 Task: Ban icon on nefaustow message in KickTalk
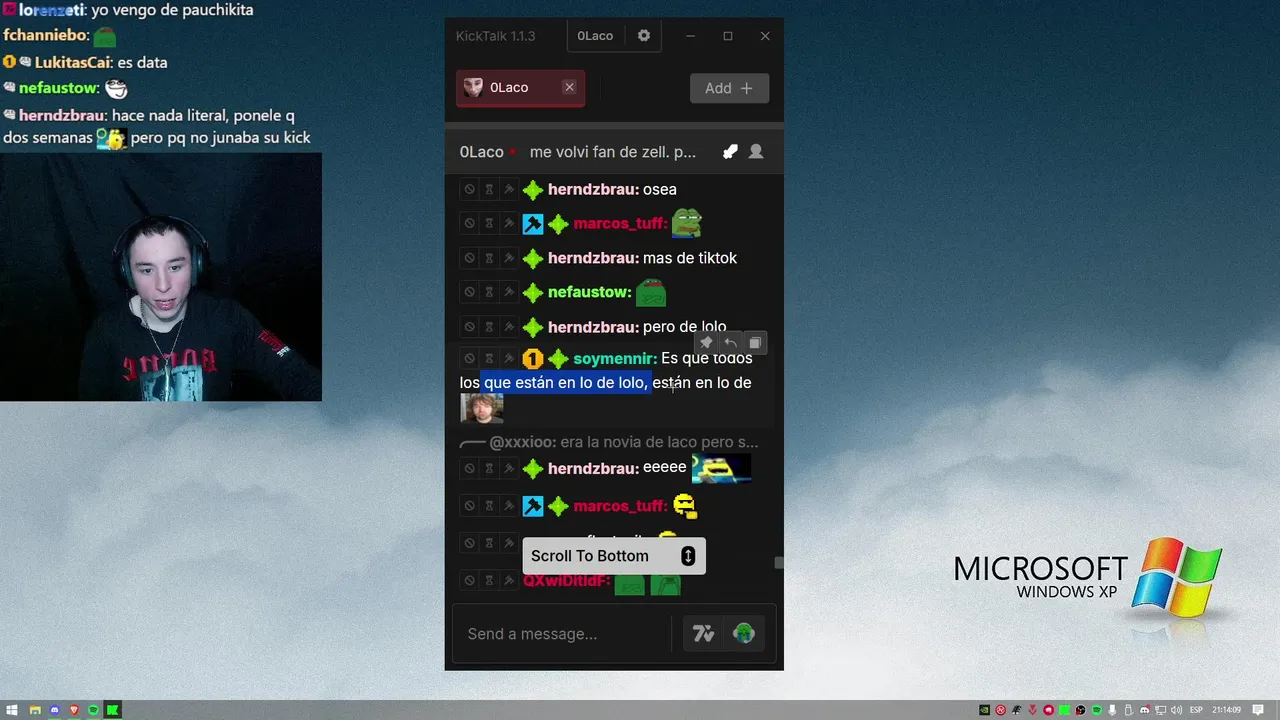[469, 292]
